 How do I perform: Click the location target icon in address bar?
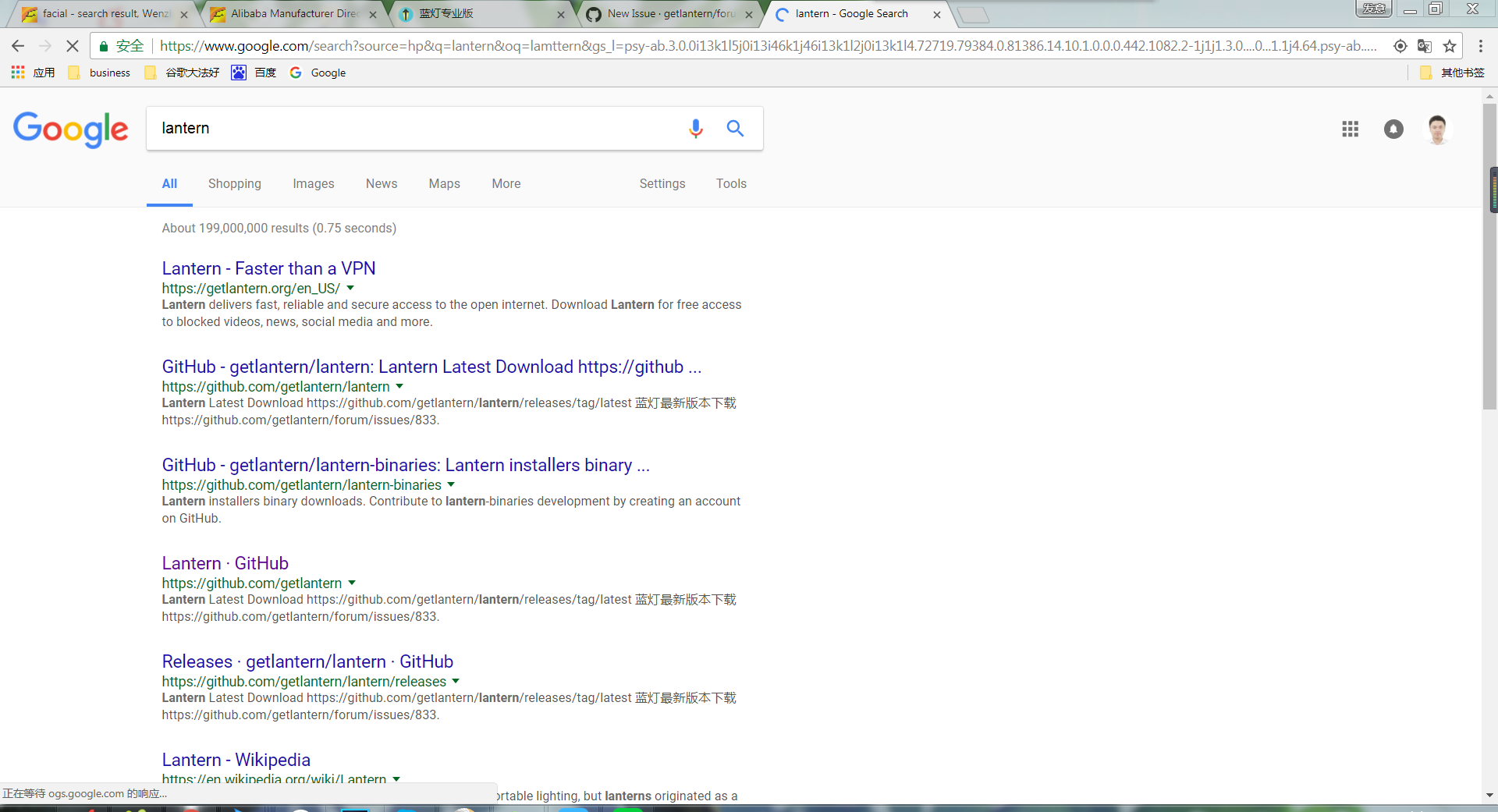(x=1400, y=46)
